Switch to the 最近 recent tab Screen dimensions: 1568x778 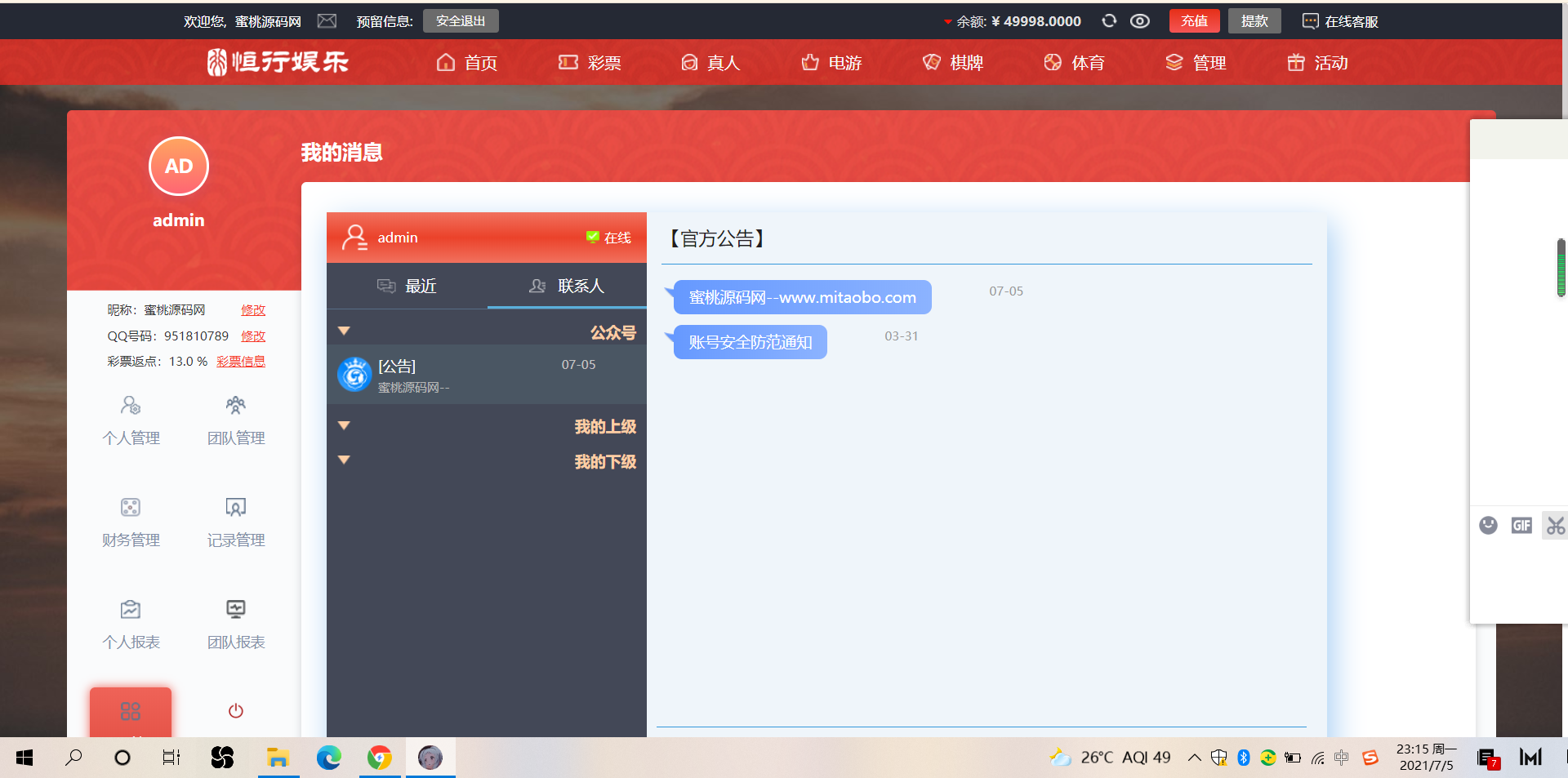click(407, 287)
